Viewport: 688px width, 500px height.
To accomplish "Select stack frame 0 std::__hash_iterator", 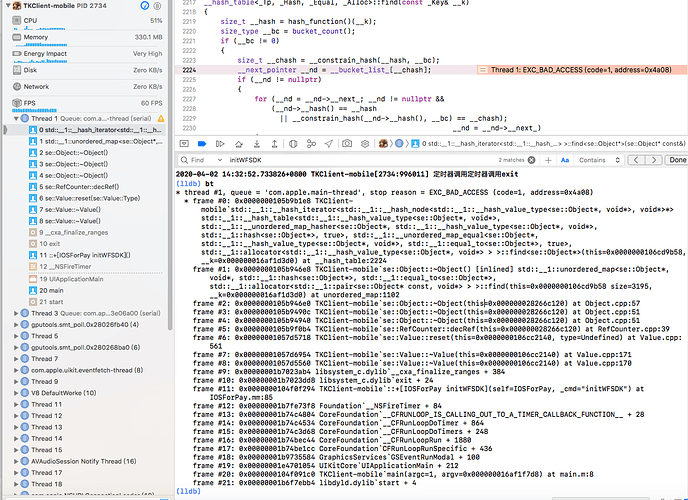I will pyautogui.click(x=94, y=130).
